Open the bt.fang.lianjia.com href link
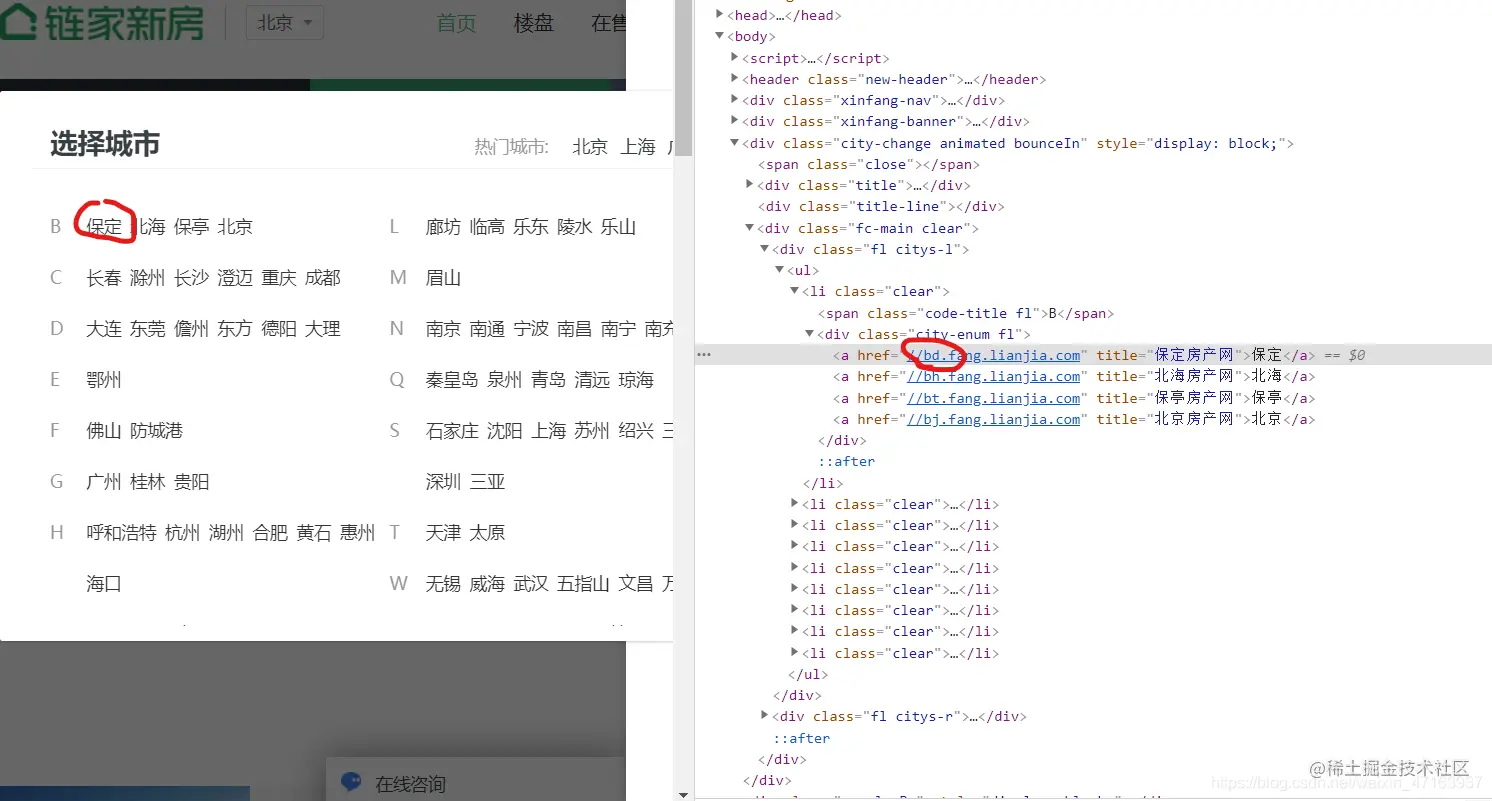 [993, 398]
